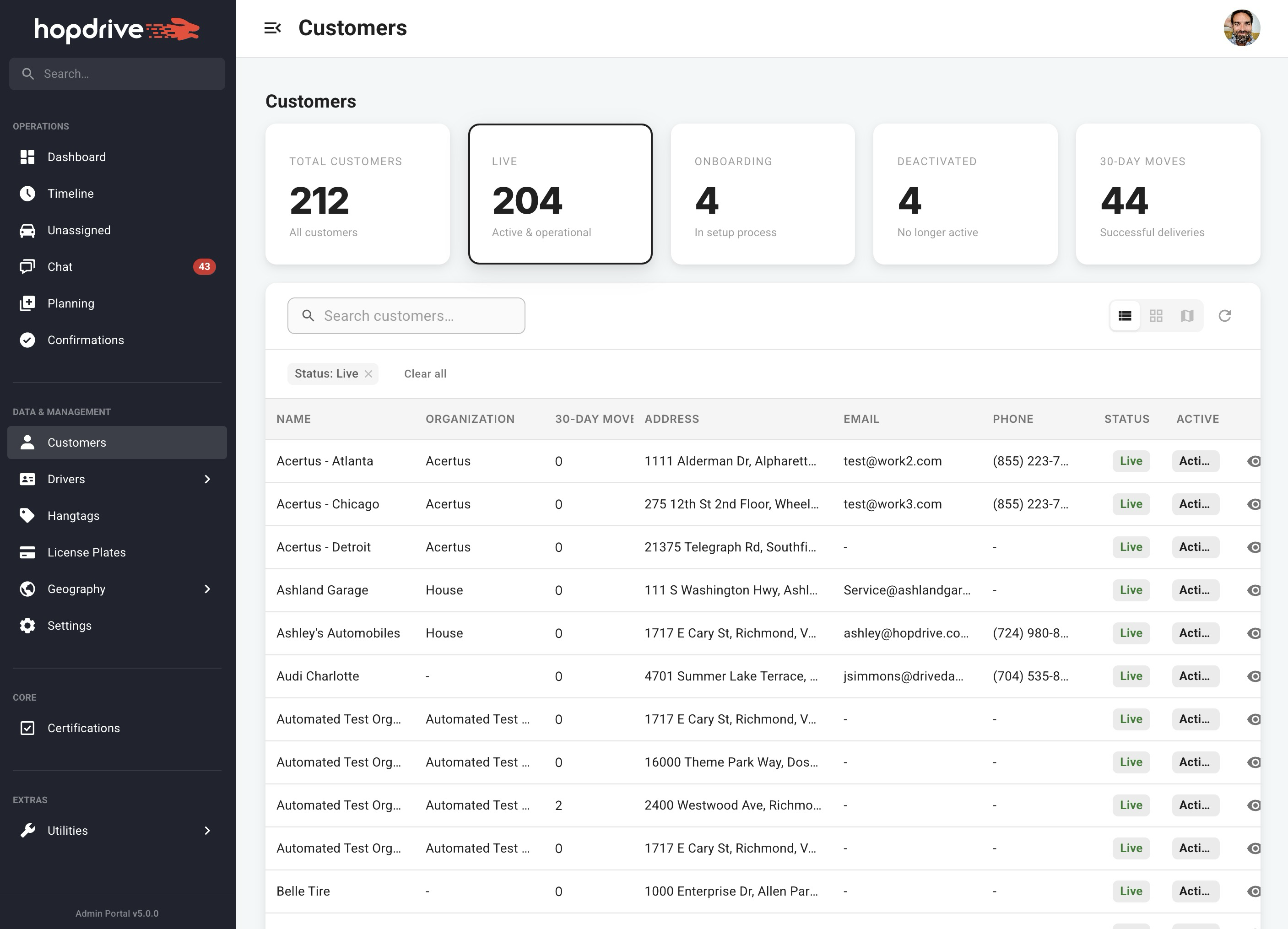
Task: Open Chat from the sidebar
Action: pos(60,267)
